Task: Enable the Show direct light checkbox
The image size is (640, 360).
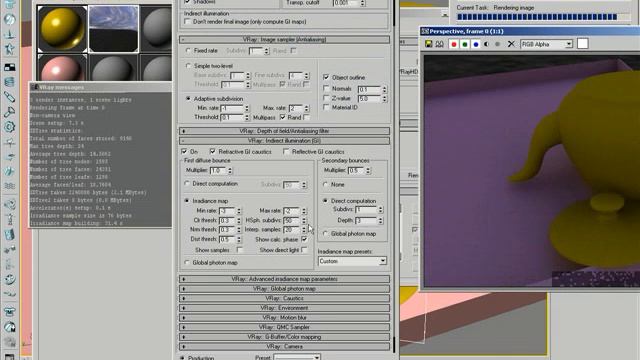Action: (x=304, y=250)
